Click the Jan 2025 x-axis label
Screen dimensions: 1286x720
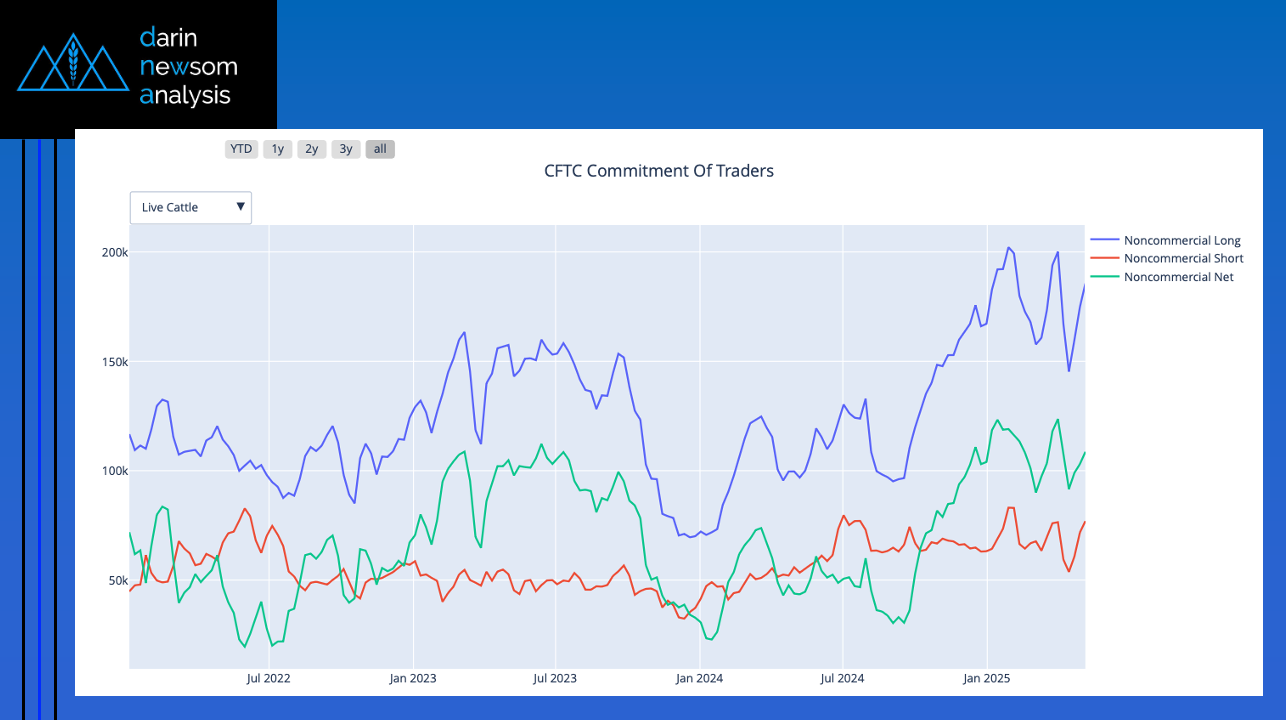(987, 678)
